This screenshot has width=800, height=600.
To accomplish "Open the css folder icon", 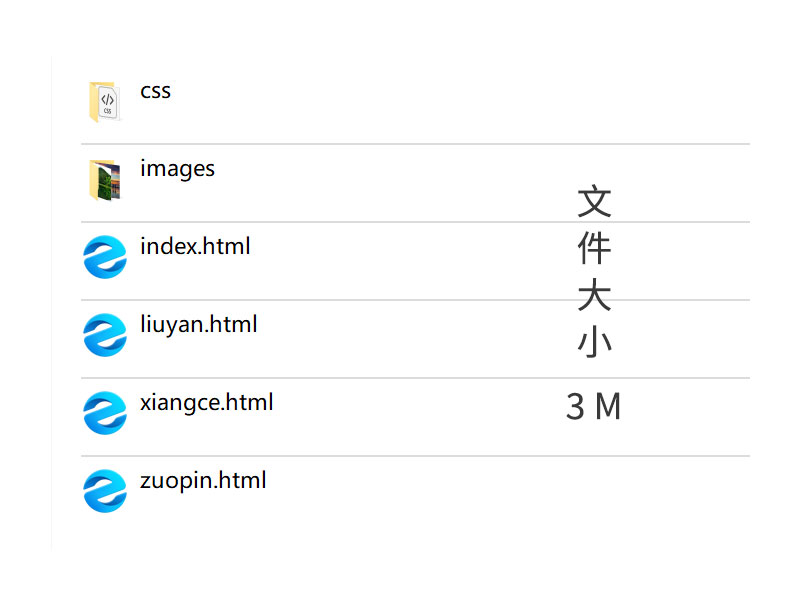I will pos(104,102).
